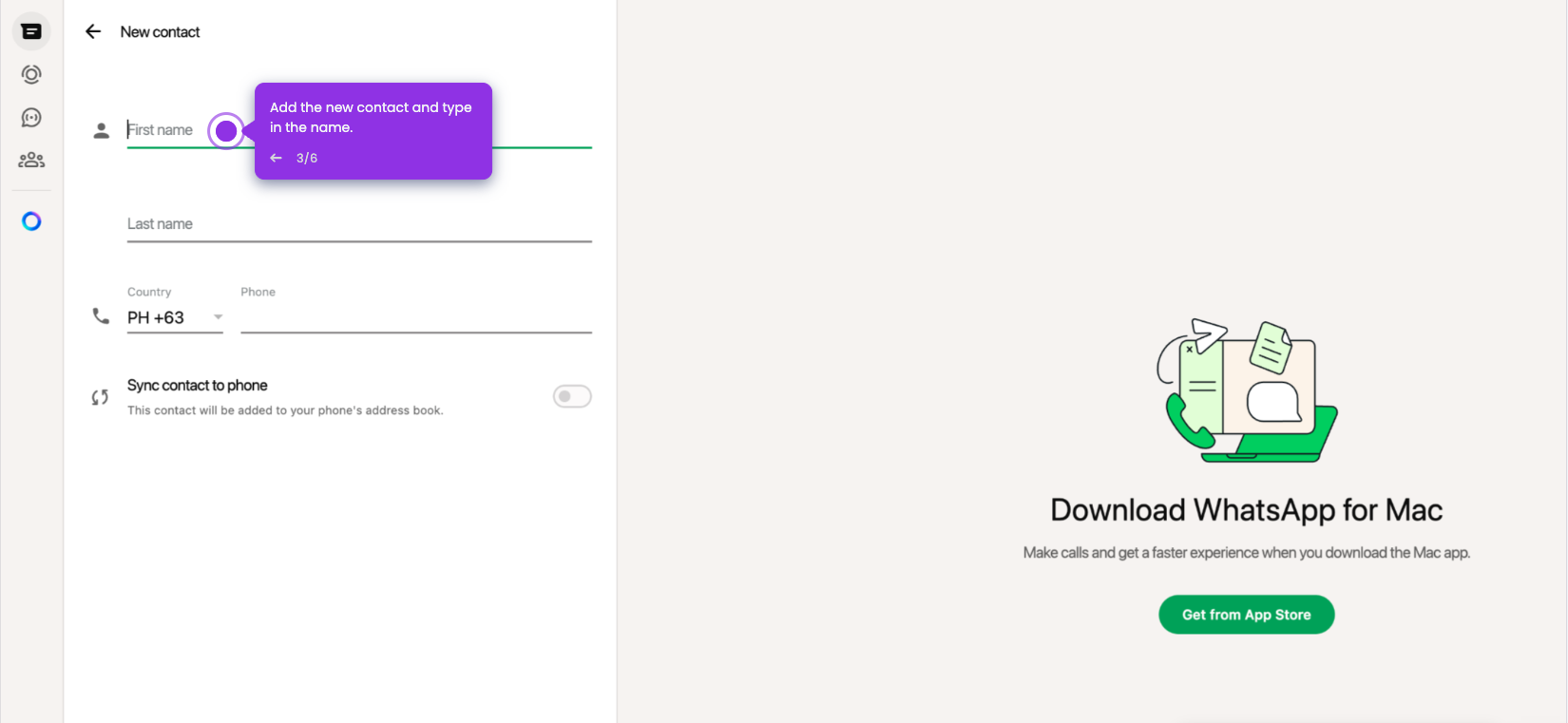Screen dimensions: 1568x723
Task: Open the Status icon in sidebar
Action: pyautogui.click(x=31, y=74)
